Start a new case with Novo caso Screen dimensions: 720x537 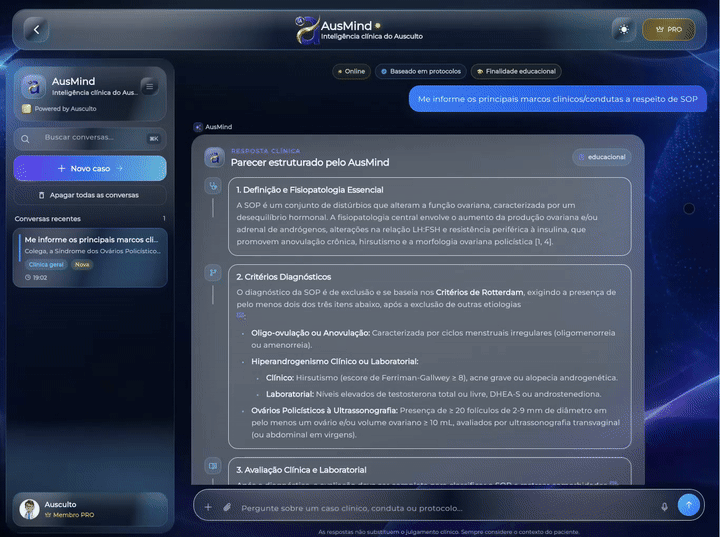[x=90, y=169]
